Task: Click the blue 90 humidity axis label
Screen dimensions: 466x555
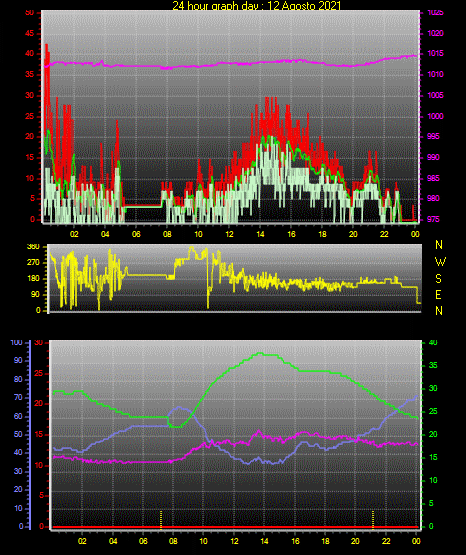Action: 18,361
